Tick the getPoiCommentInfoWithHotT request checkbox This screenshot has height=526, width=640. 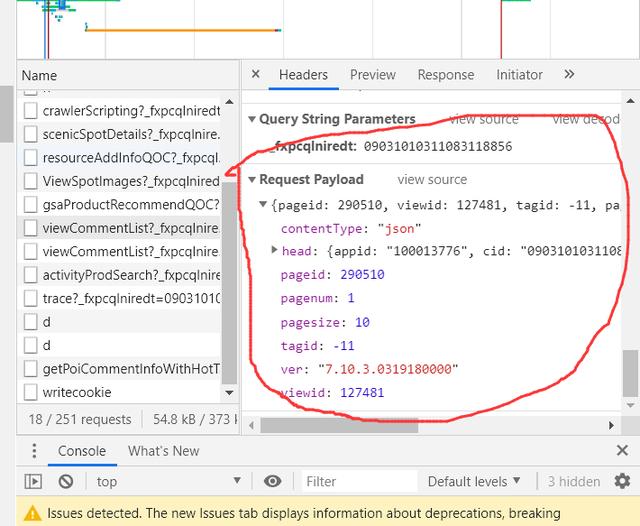[x=31, y=368]
